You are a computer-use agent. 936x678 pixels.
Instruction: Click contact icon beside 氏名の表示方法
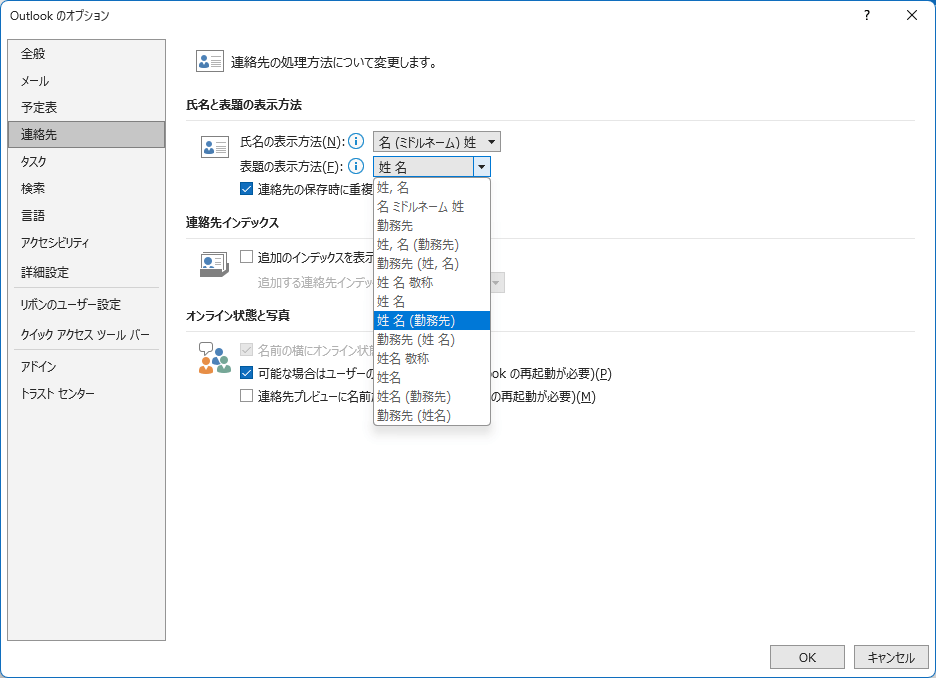point(215,147)
